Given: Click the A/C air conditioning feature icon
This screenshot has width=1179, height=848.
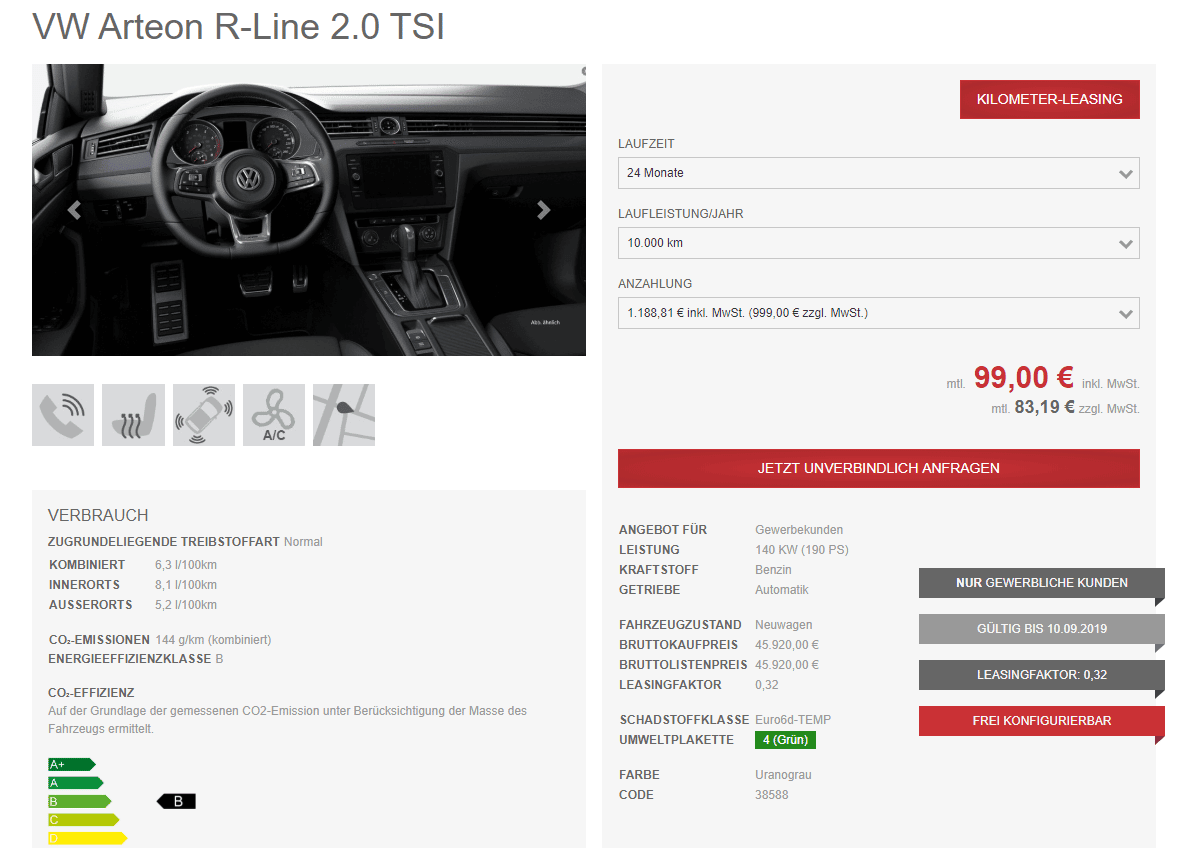Looking at the screenshot, I should coord(274,415).
